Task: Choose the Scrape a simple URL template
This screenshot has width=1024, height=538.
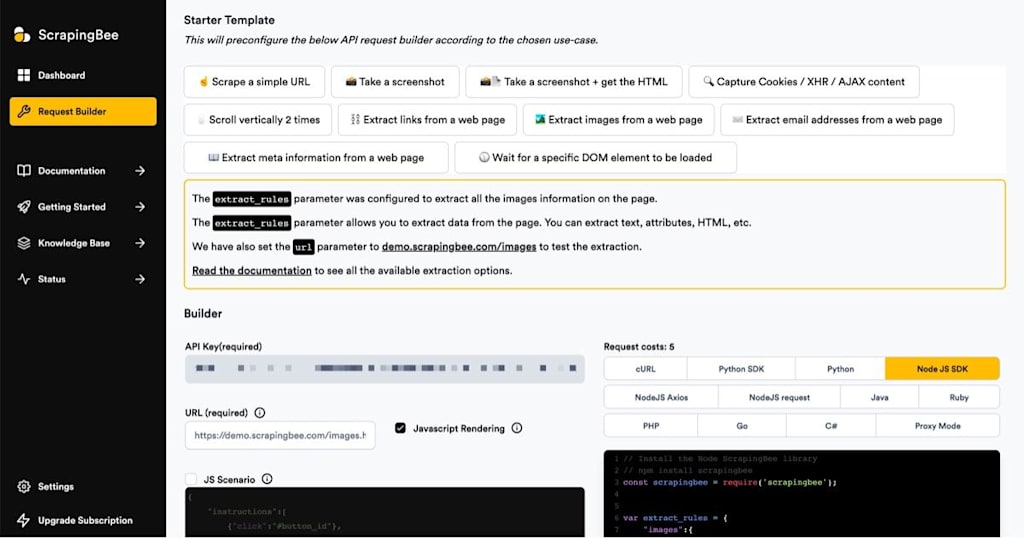Action: [254, 82]
